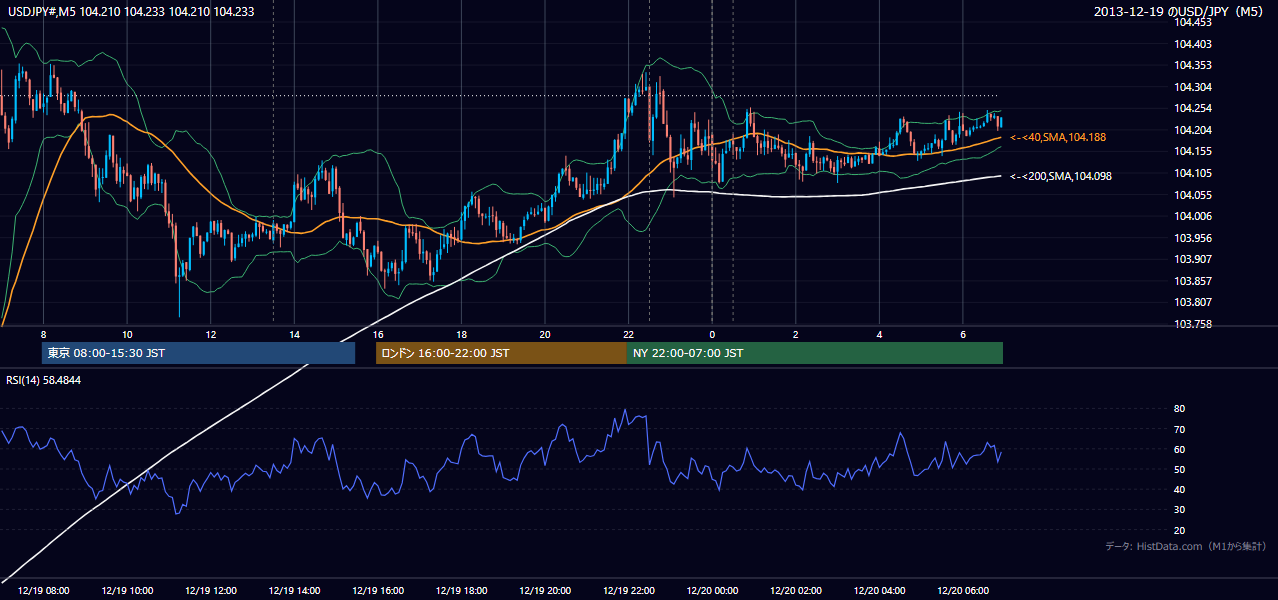Click the 104.155 price axis label

tap(1194, 152)
